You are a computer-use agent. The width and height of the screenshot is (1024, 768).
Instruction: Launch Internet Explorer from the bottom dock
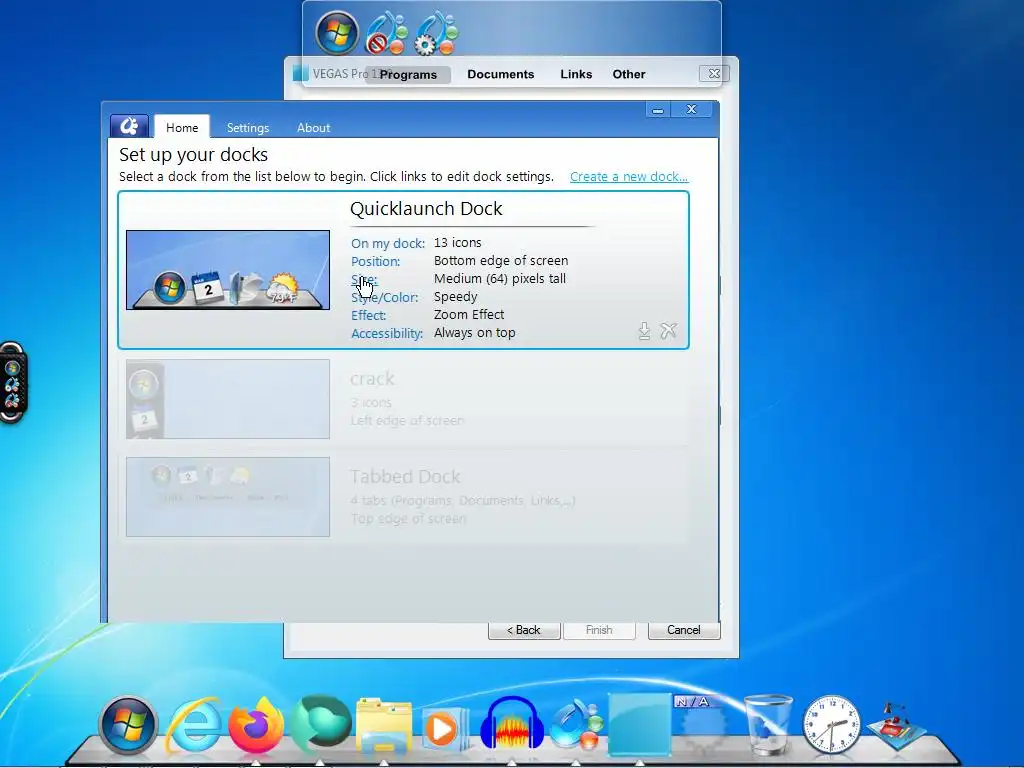(x=194, y=725)
